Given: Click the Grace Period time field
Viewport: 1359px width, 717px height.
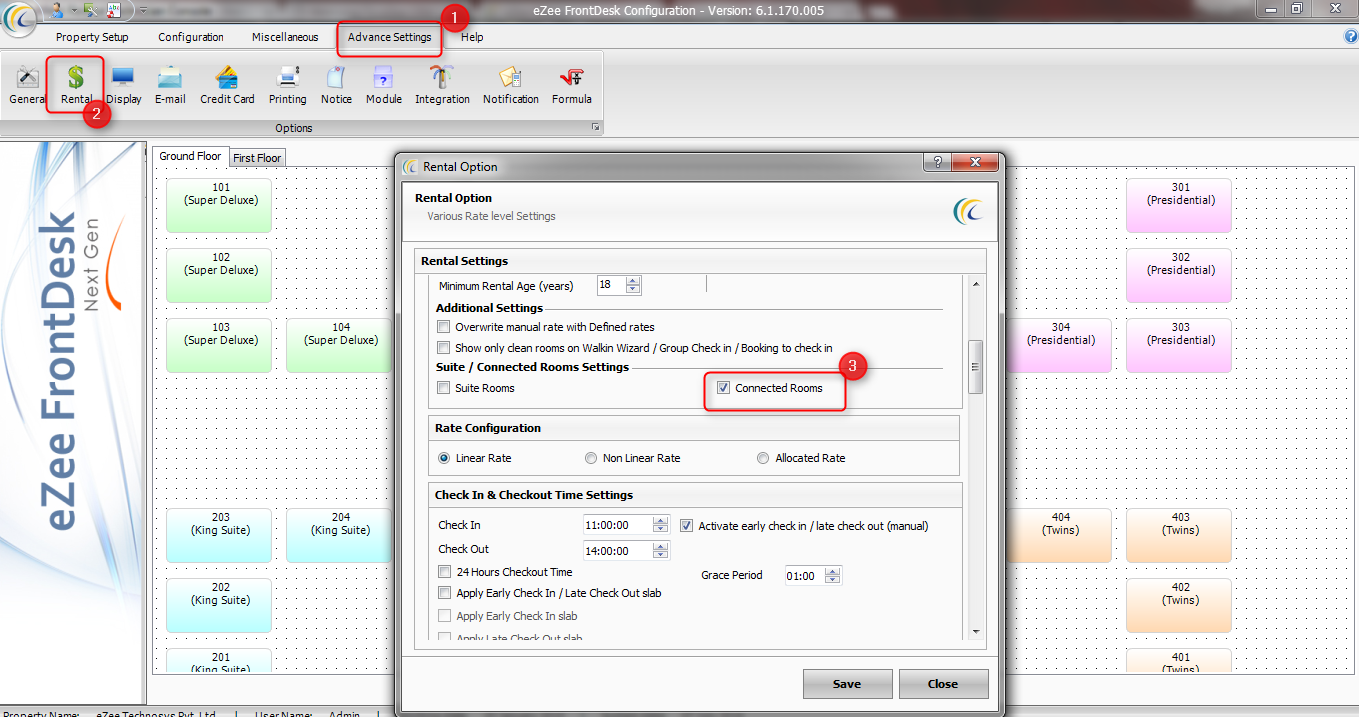Looking at the screenshot, I should point(805,575).
